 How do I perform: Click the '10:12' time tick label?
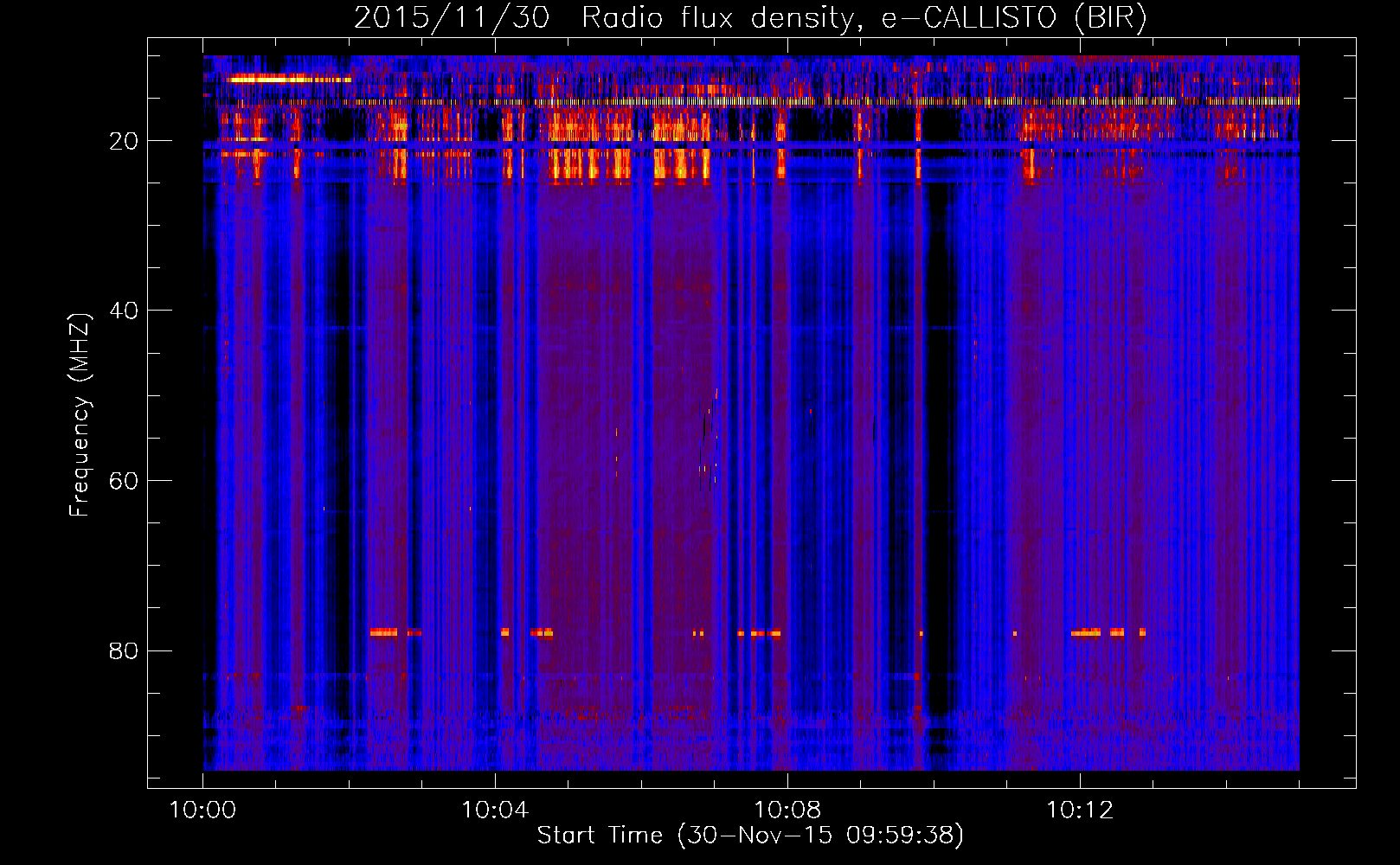[x=1080, y=811]
